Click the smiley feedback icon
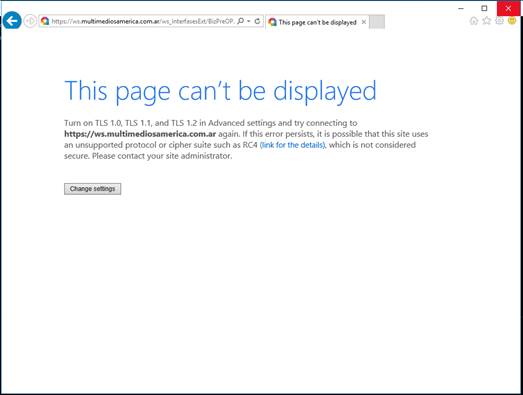The height and width of the screenshot is (395, 523). tap(512, 21)
